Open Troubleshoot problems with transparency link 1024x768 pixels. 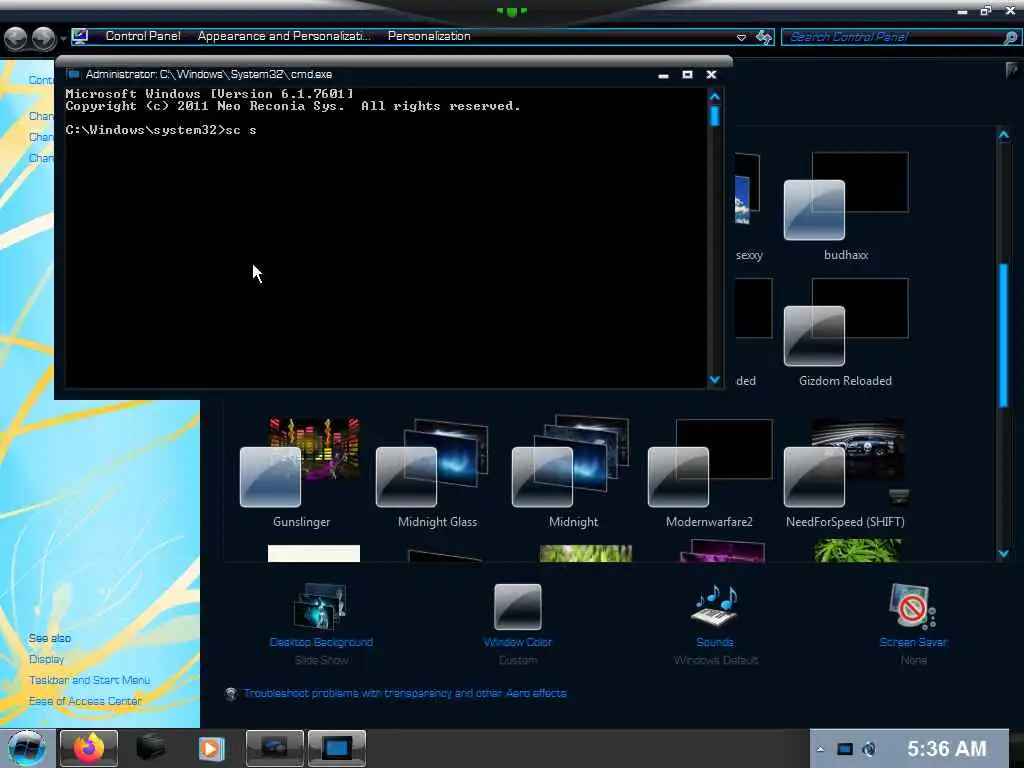(x=405, y=693)
